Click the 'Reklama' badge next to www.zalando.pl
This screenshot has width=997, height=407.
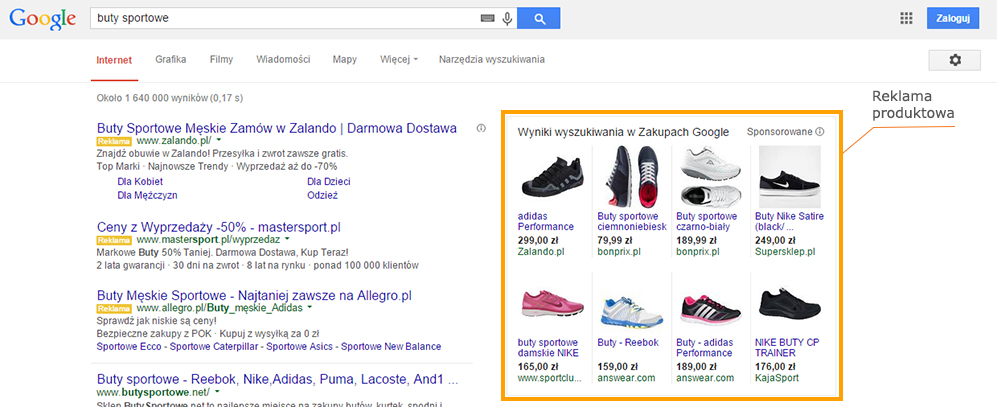pos(114,141)
